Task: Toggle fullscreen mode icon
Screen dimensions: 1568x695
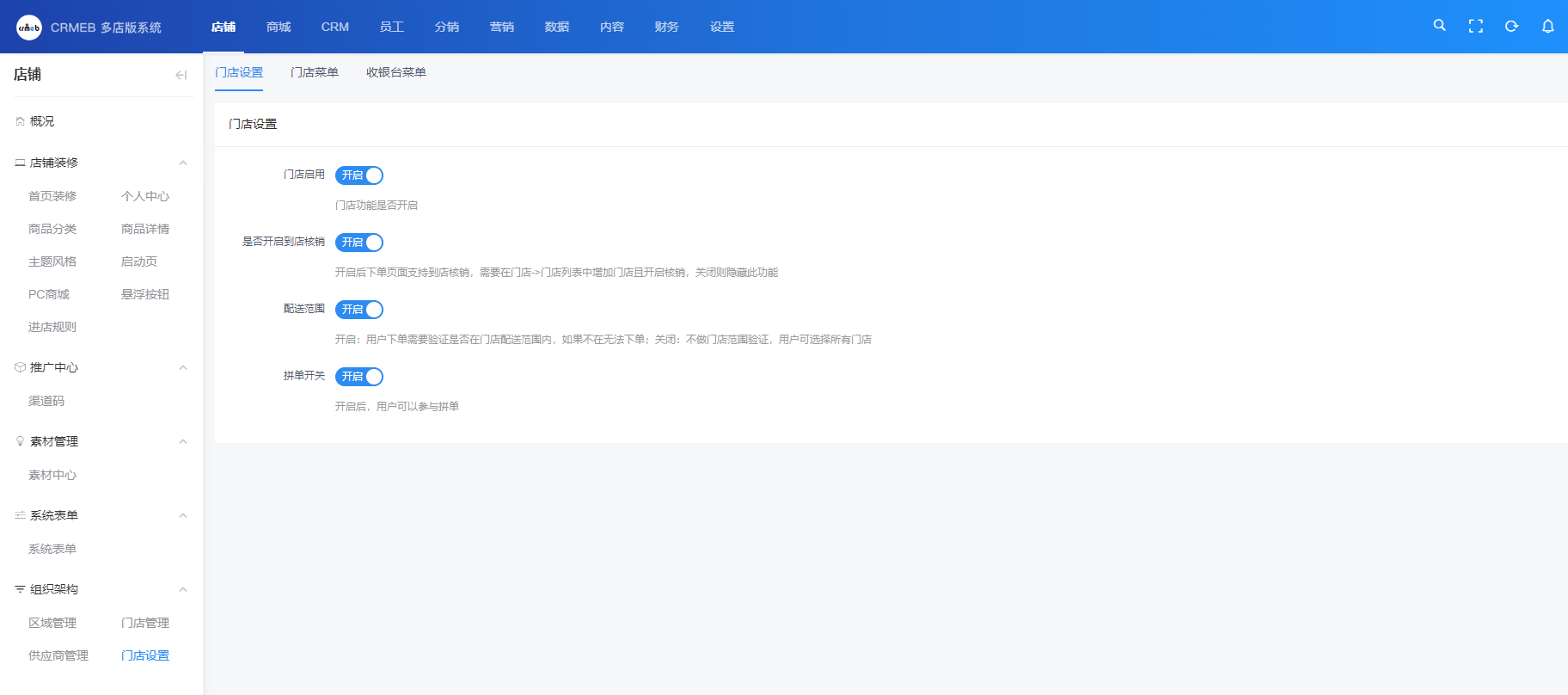Action: (1475, 27)
